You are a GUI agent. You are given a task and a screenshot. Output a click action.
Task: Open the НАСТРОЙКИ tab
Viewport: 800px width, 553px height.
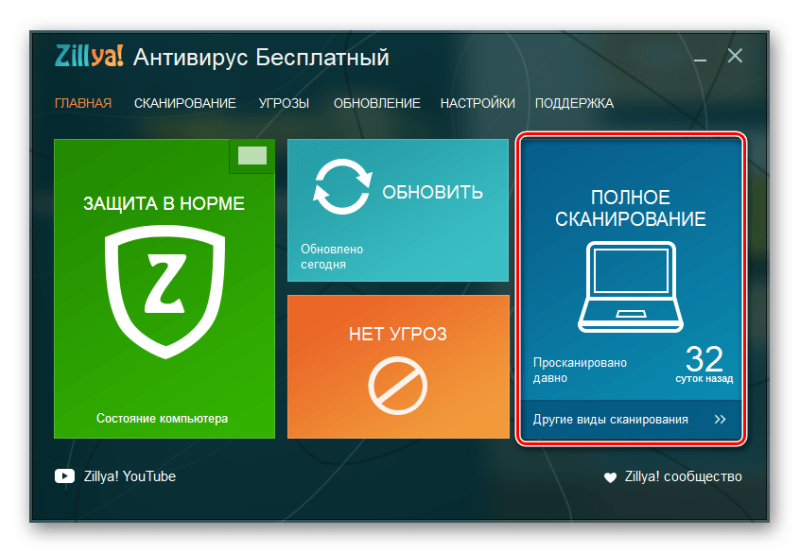click(x=478, y=103)
